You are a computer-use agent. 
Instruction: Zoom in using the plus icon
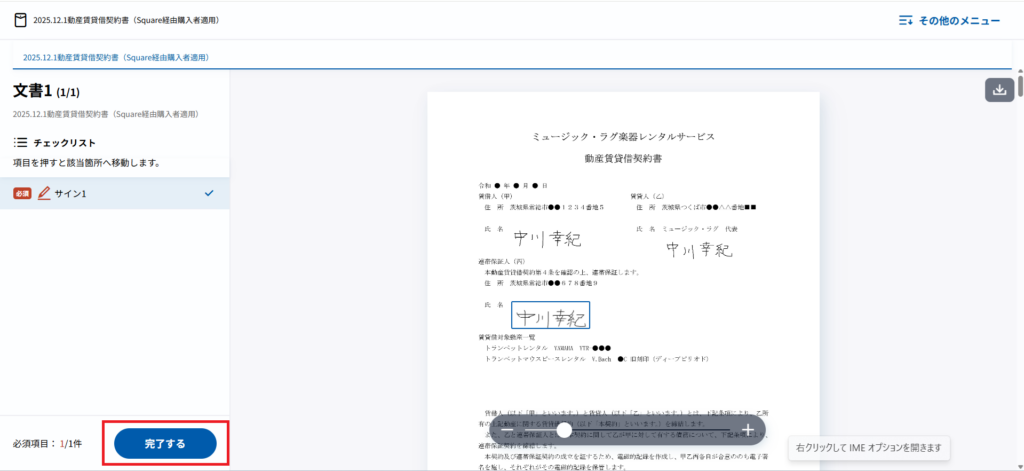(747, 430)
